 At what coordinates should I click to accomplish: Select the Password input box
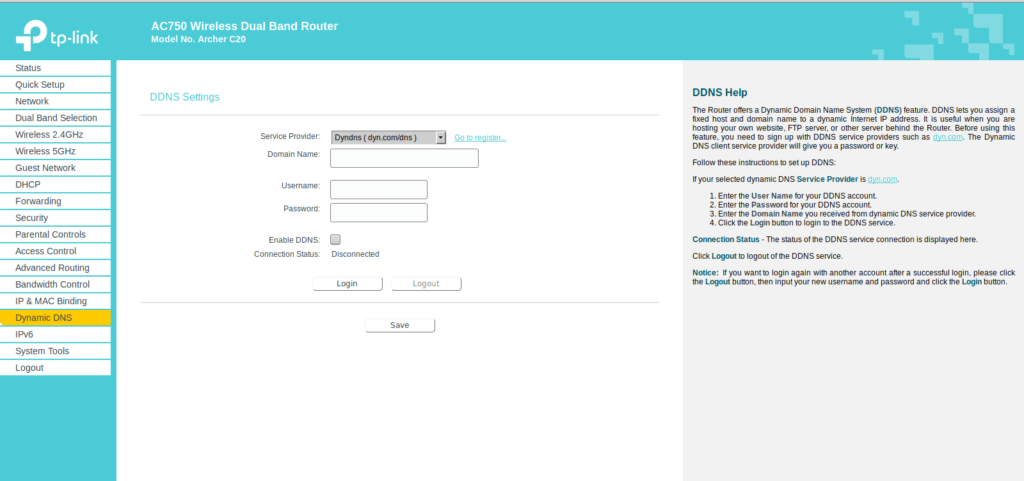(x=378, y=212)
